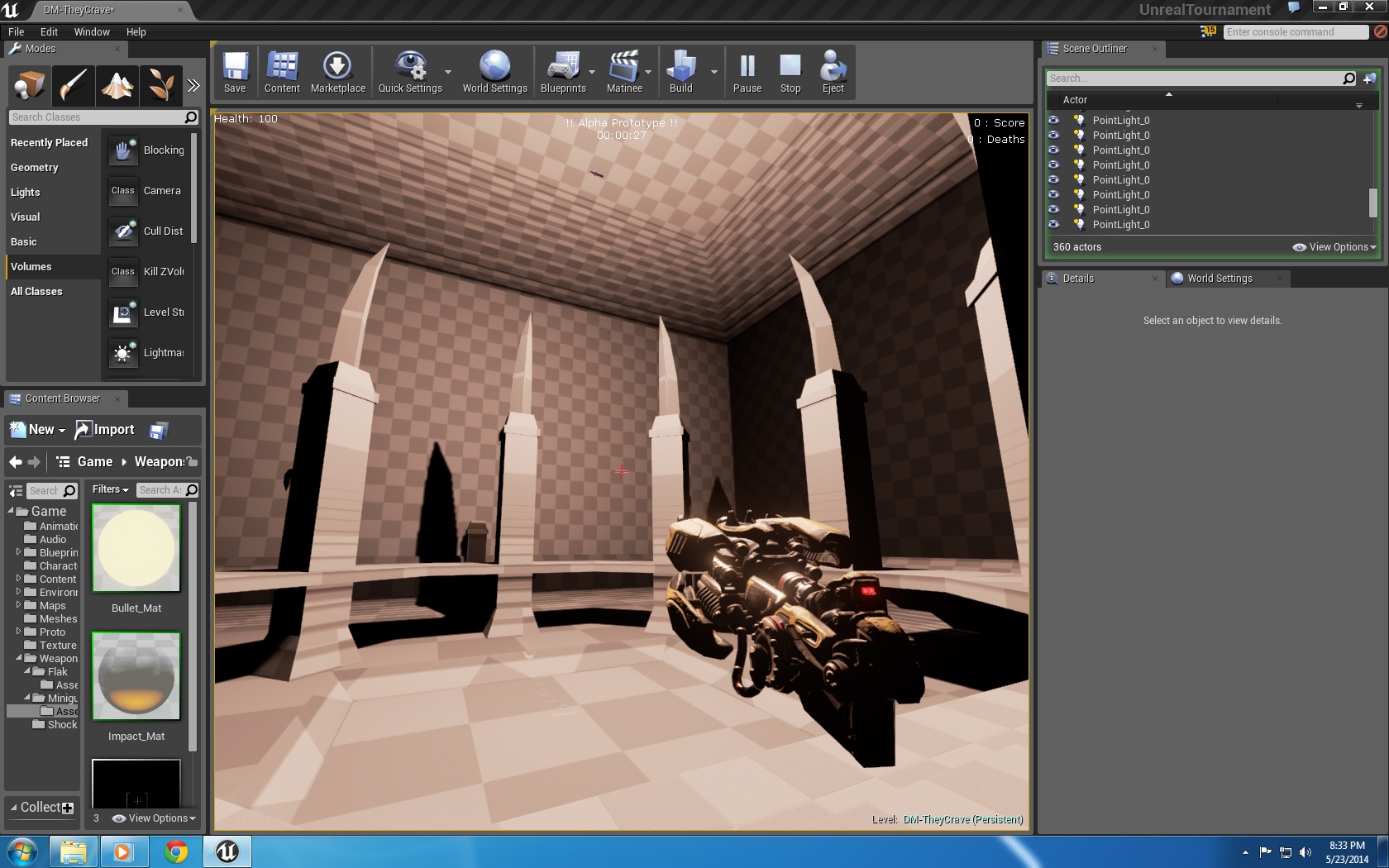The image size is (1389, 868).
Task: Open the Edit menu
Action: point(49,32)
